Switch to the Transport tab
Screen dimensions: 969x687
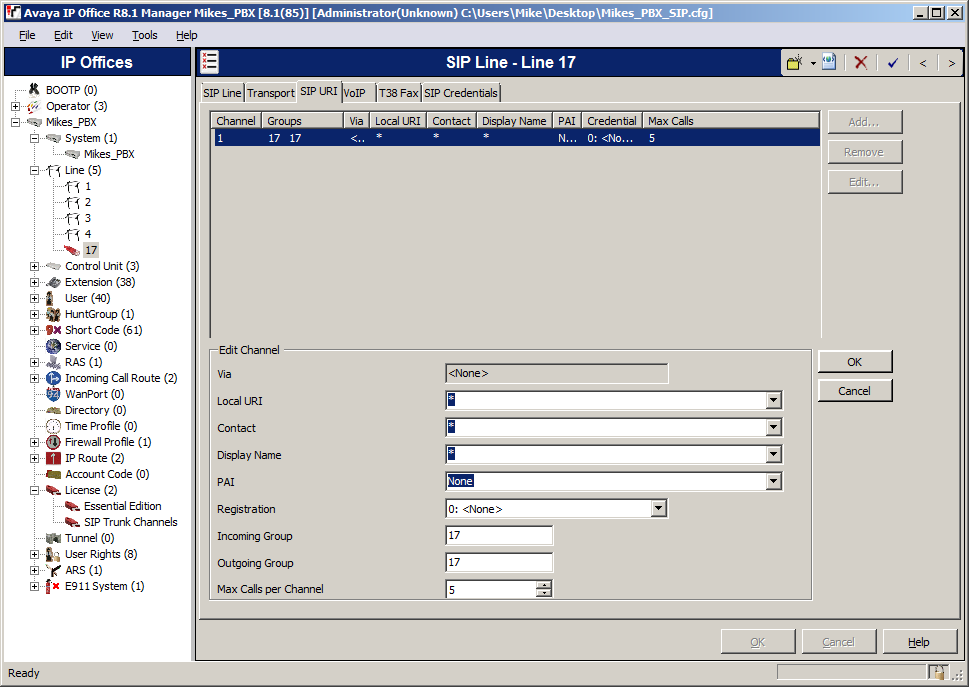click(x=271, y=93)
